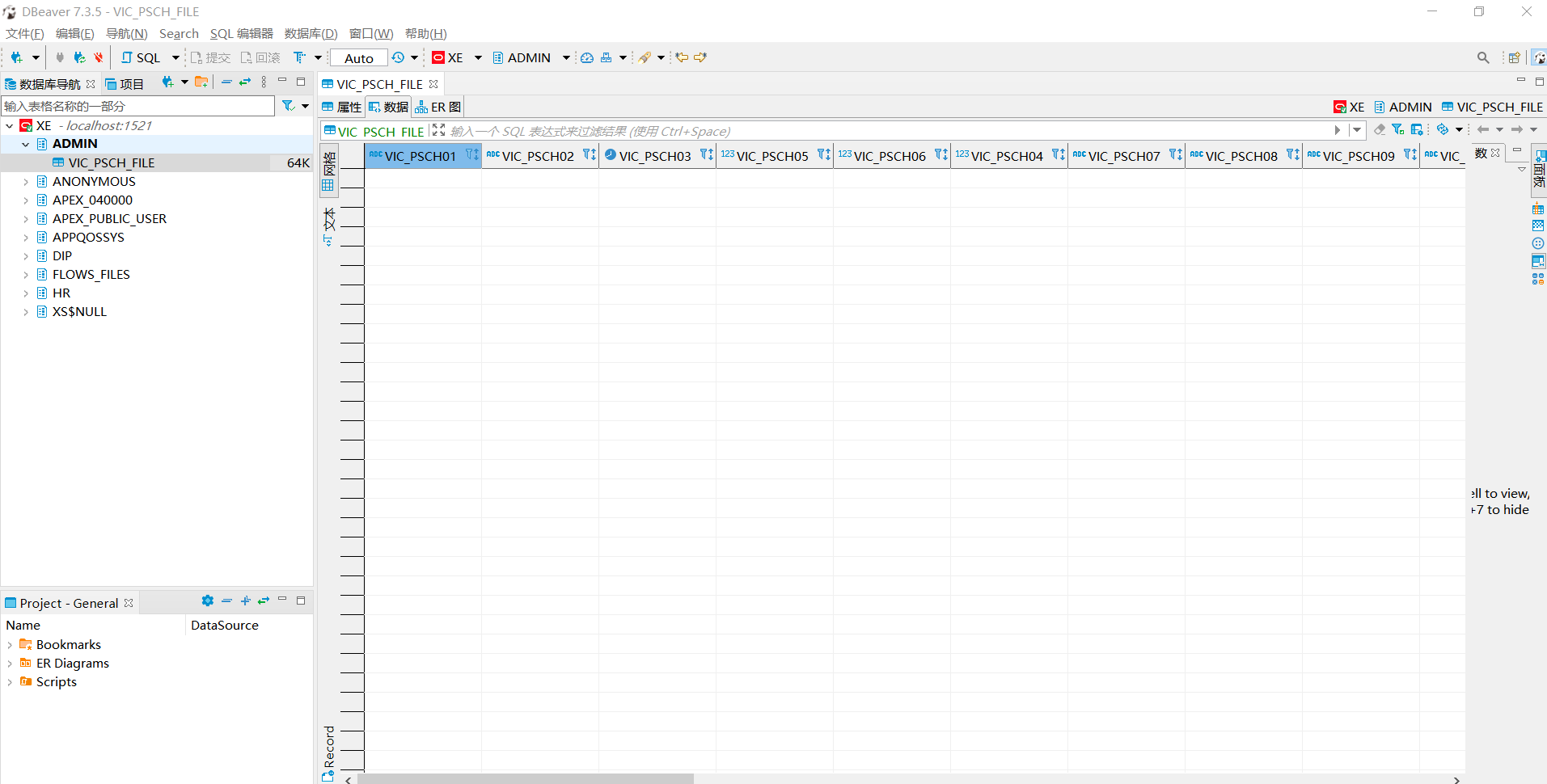Click the refresh results icon in filter bar
1547x784 pixels.
pos(1443,129)
